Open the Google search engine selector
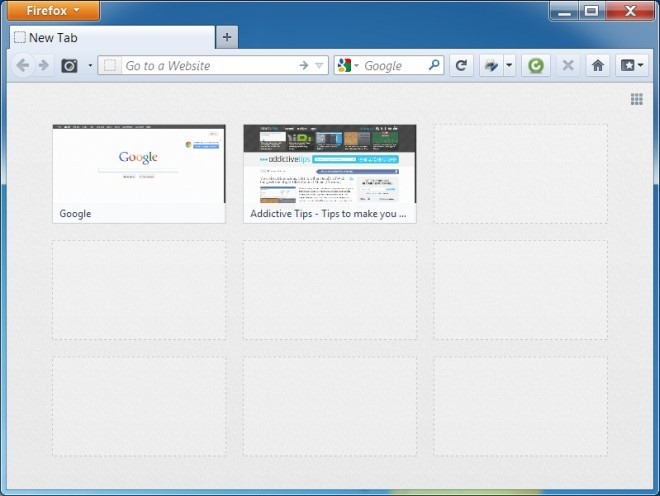Screen dimensions: 660x496 point(348,66)
